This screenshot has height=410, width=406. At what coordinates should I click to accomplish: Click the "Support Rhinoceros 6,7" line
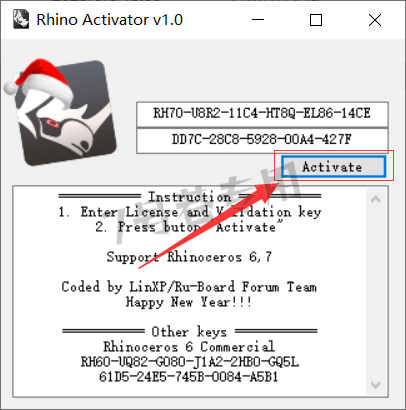click(x=189, y=257)
